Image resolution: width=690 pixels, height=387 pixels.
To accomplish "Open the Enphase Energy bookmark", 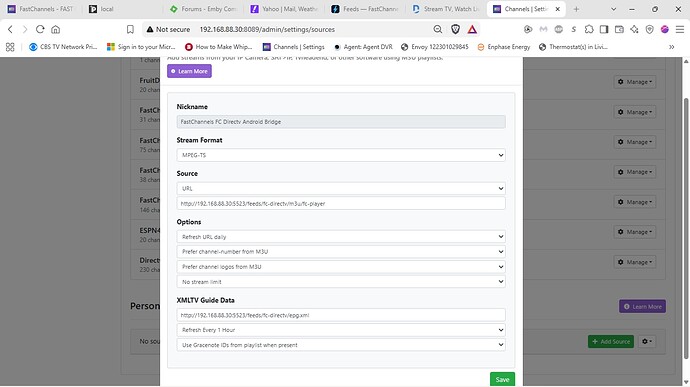I will [504, 47].
